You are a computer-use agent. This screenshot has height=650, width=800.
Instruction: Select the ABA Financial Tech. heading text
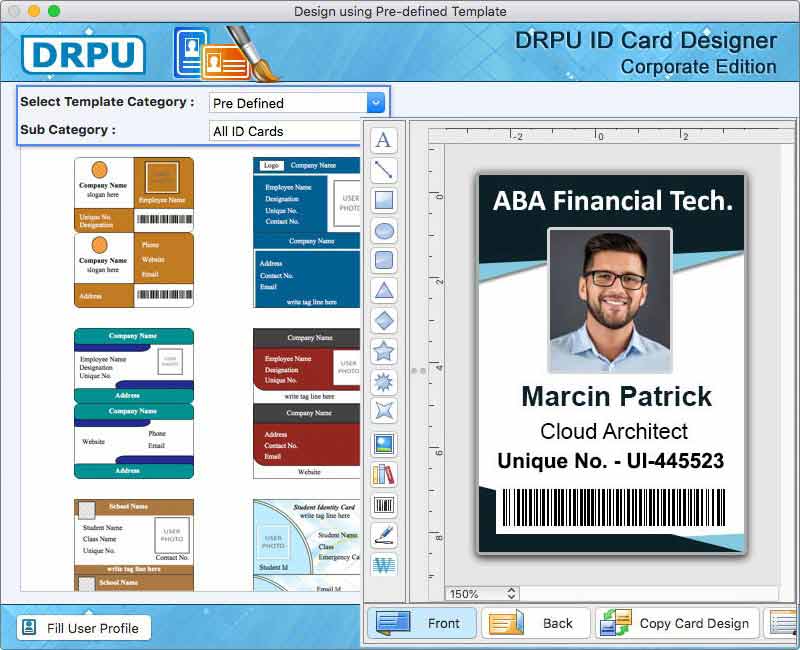point(613,201)
